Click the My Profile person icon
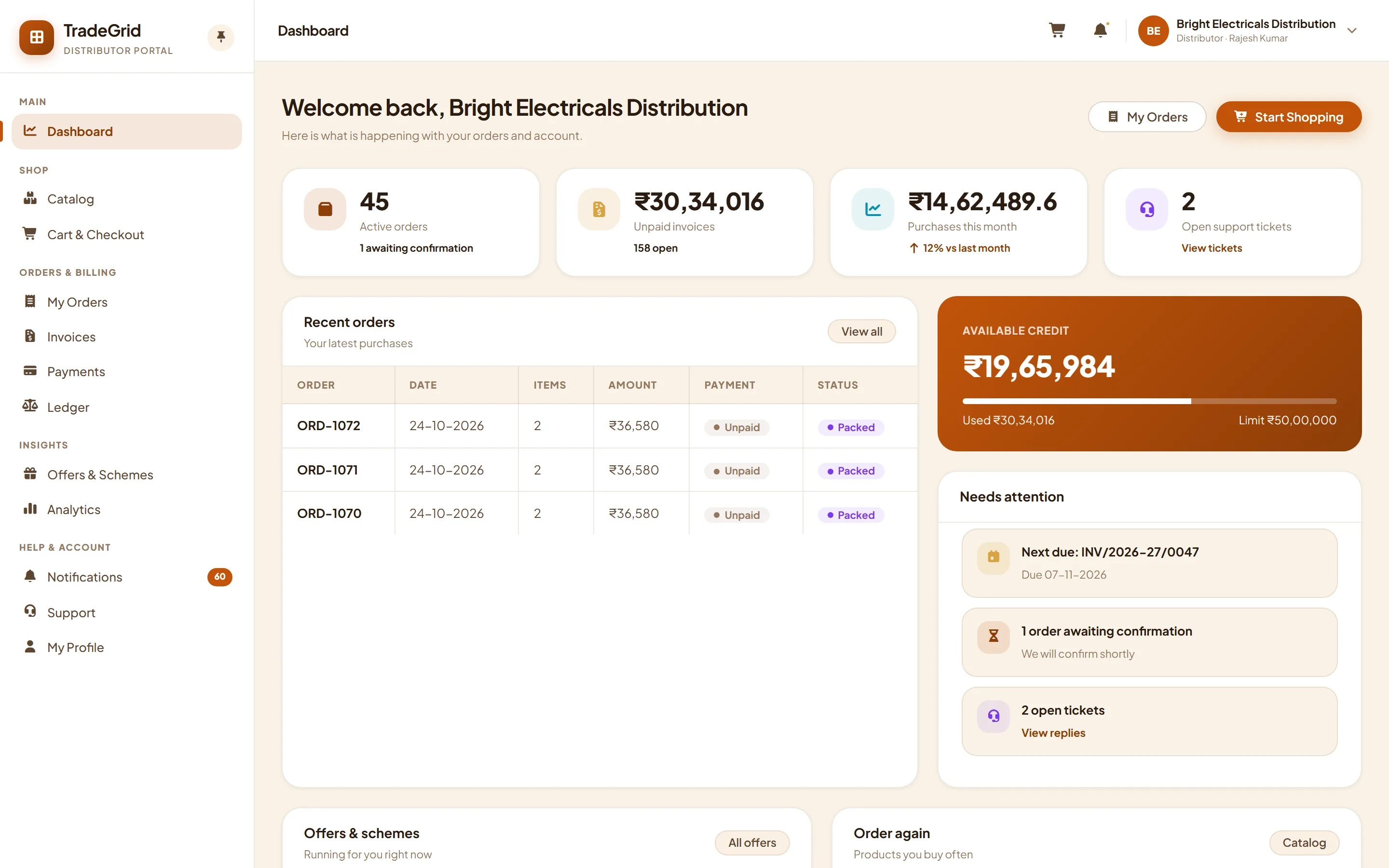 click(30, 646)
